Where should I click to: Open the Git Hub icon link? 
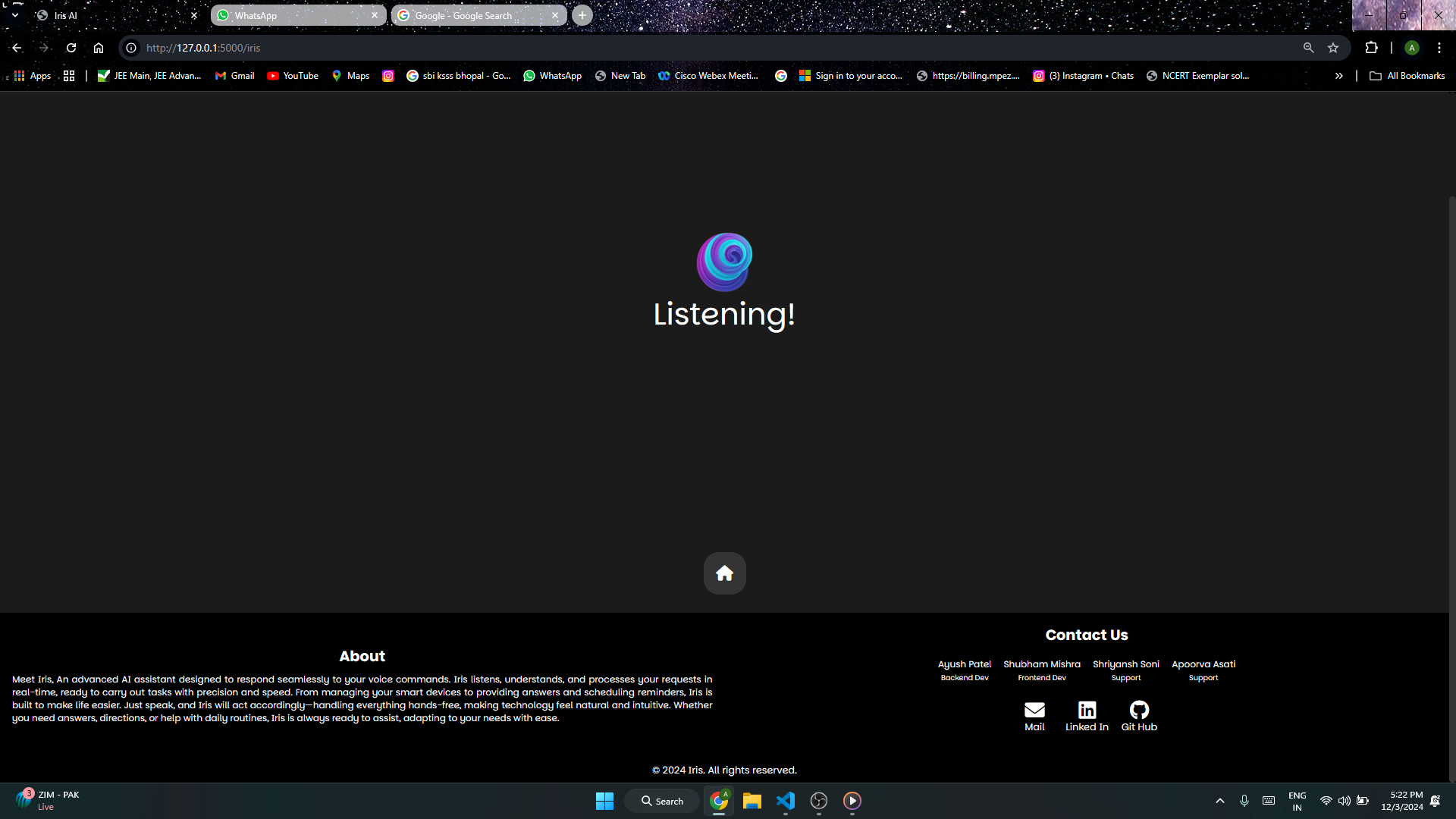coord(1139,710)
